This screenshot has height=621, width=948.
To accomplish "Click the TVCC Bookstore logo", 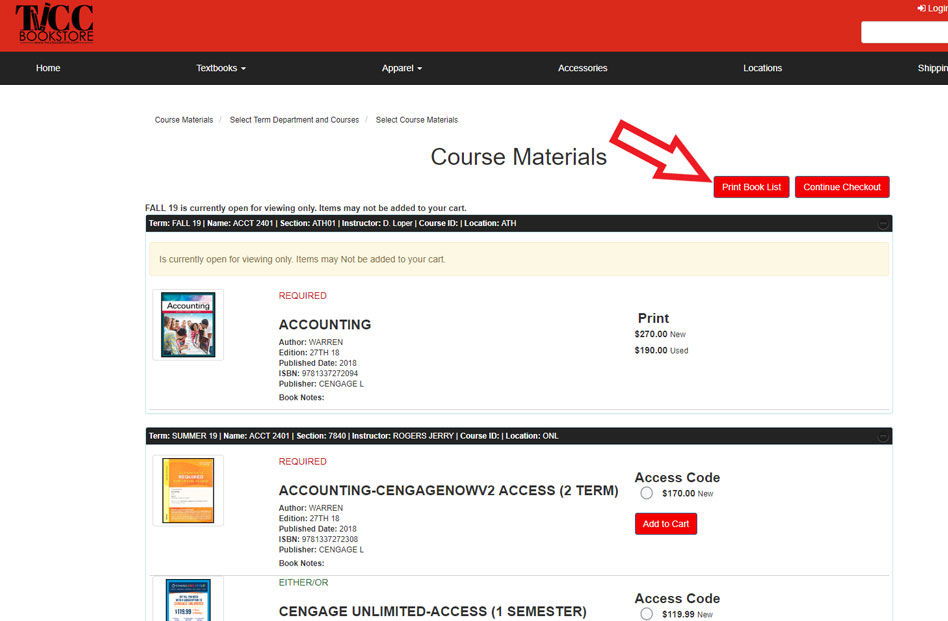I will point(54,24).
